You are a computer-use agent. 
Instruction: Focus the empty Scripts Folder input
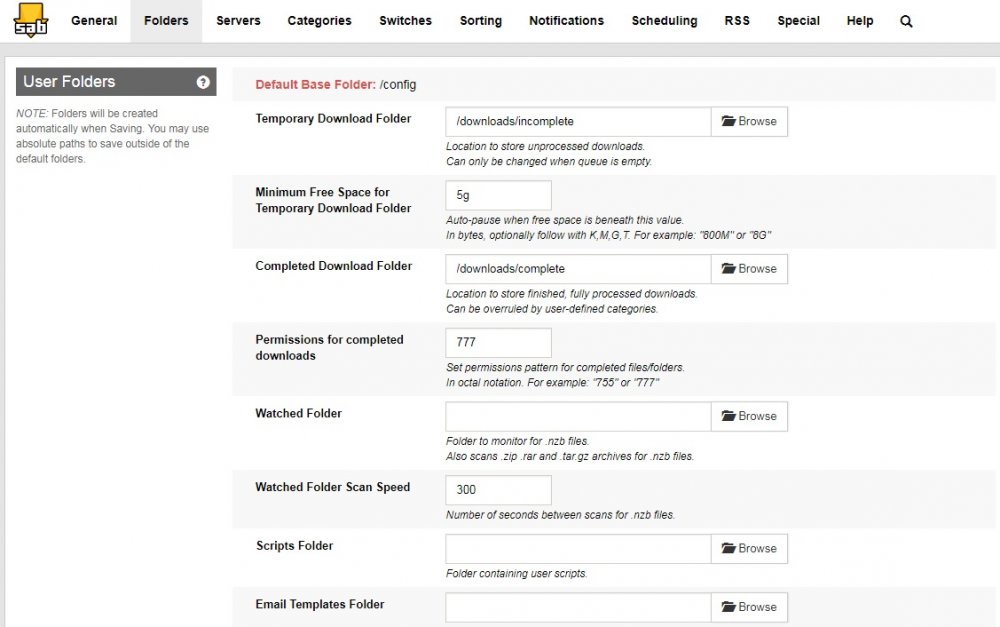[578, 549]
